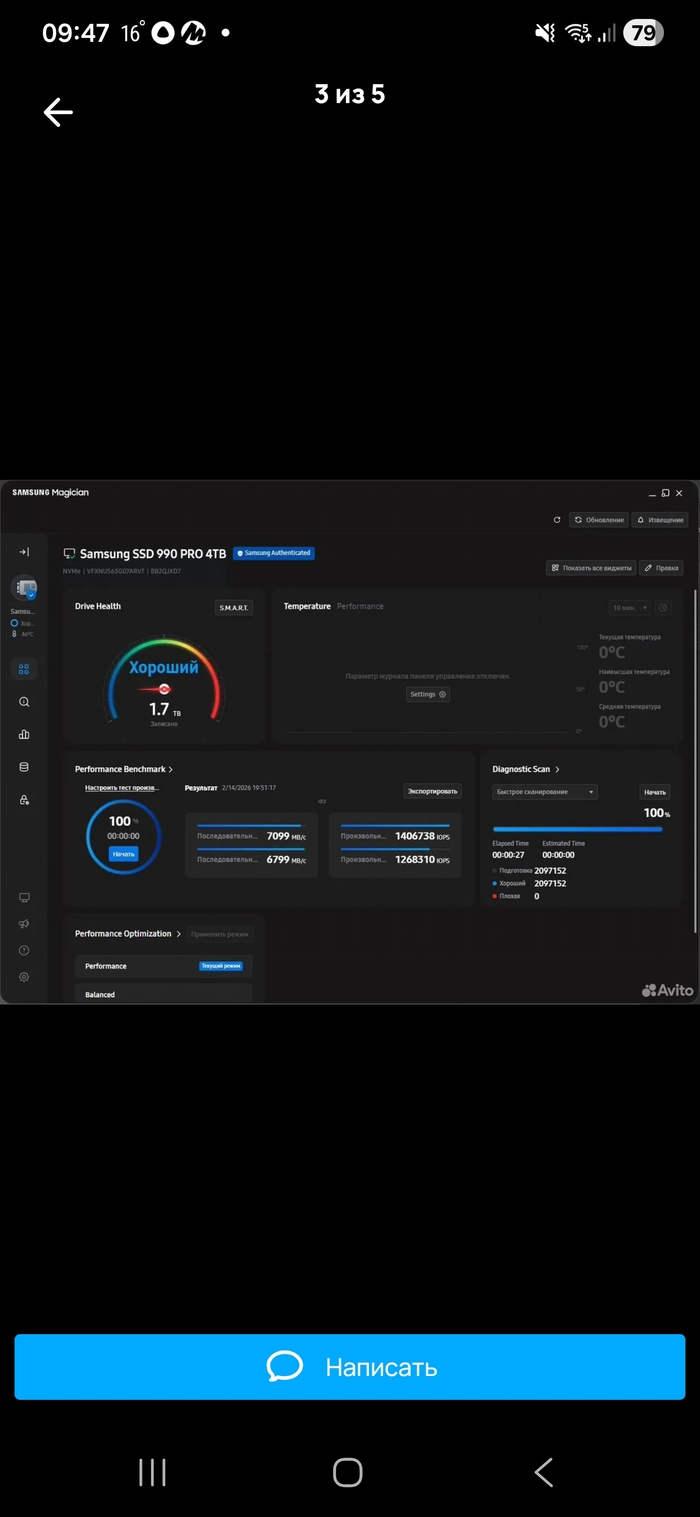The width and height of the screenshot is (700, 1517).
Task: Collapse the Magician sidebar with the arrow icon
Action: tap(24, 552)
